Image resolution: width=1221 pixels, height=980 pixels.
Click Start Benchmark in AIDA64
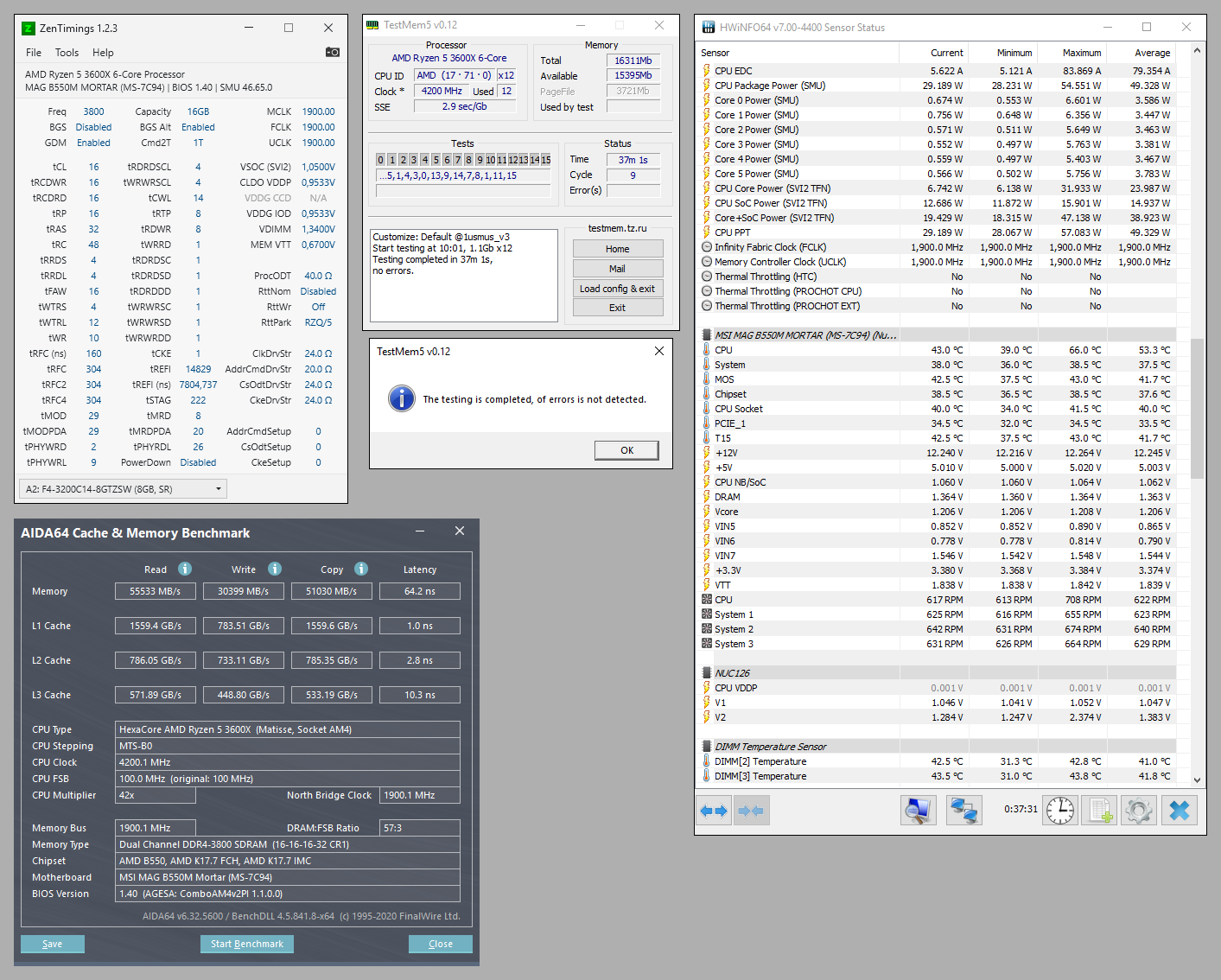(x=247, y=944)
